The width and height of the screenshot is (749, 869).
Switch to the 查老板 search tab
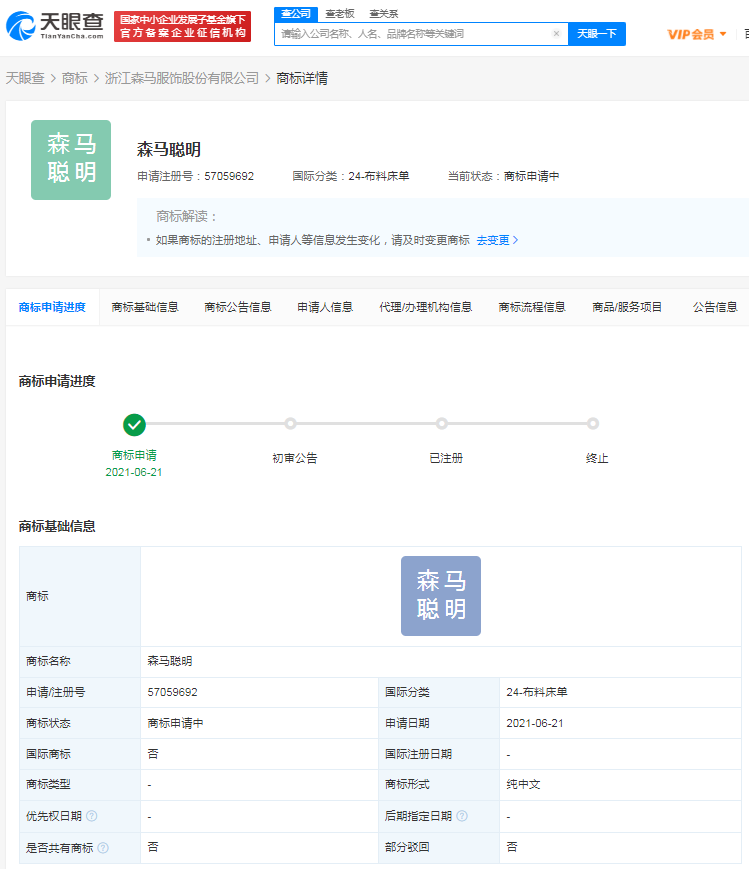pyautogui.click(x=338, y=14)
